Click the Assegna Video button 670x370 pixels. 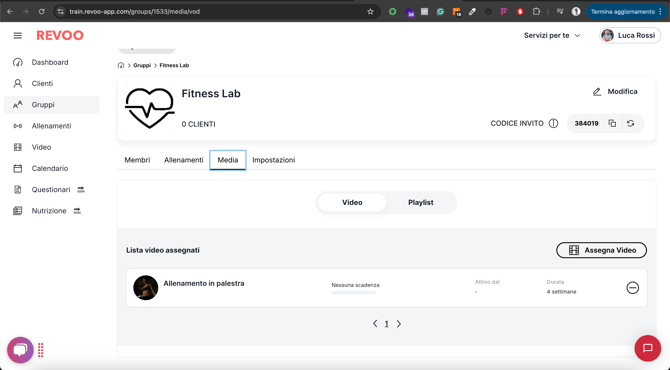click(x=602, y=250)
